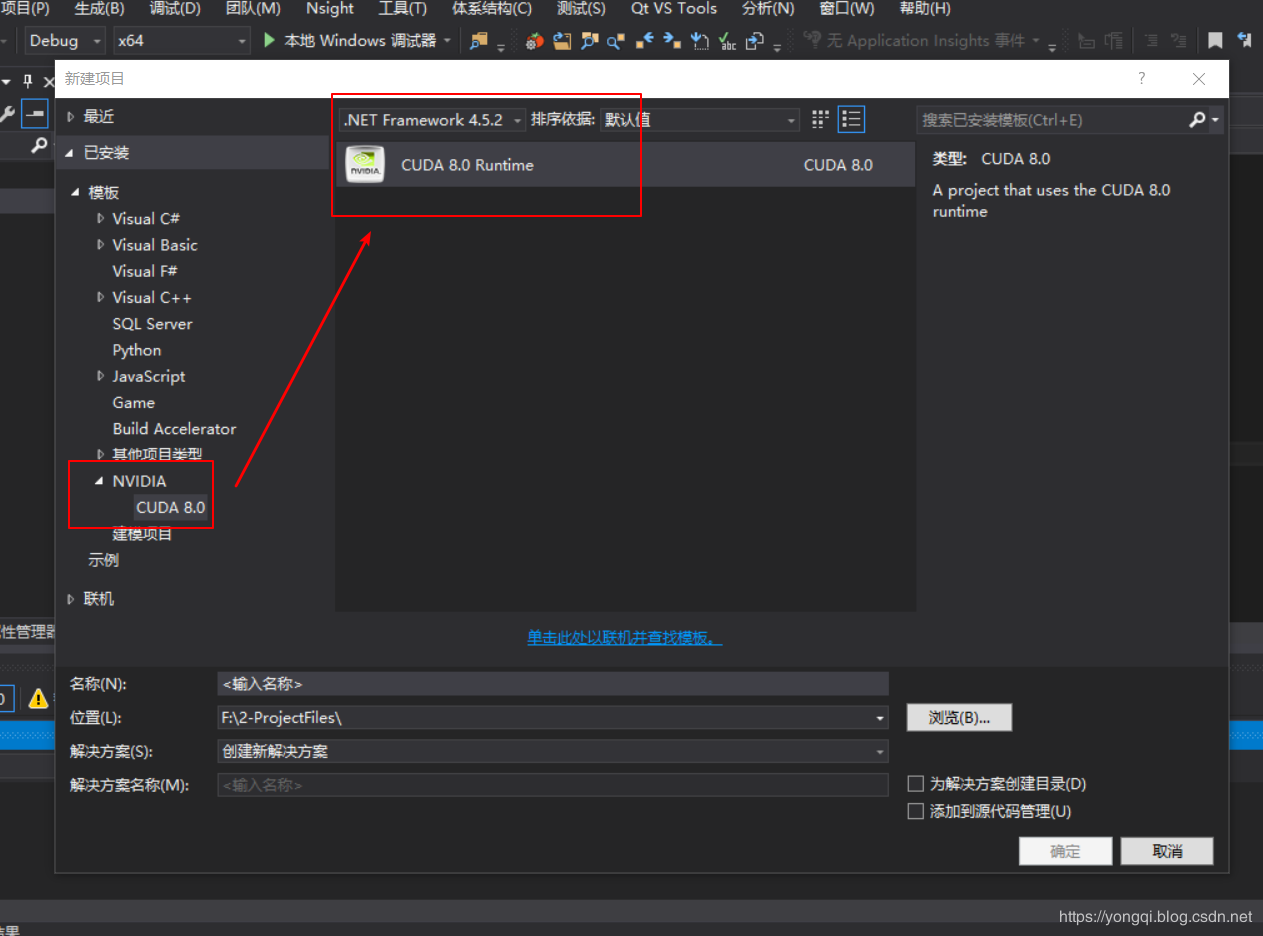This screenshot has height=936, width=1263.
Task: Open the .NET Framework 4.5.2 dropdown
Action: click(x=432, y=120)
